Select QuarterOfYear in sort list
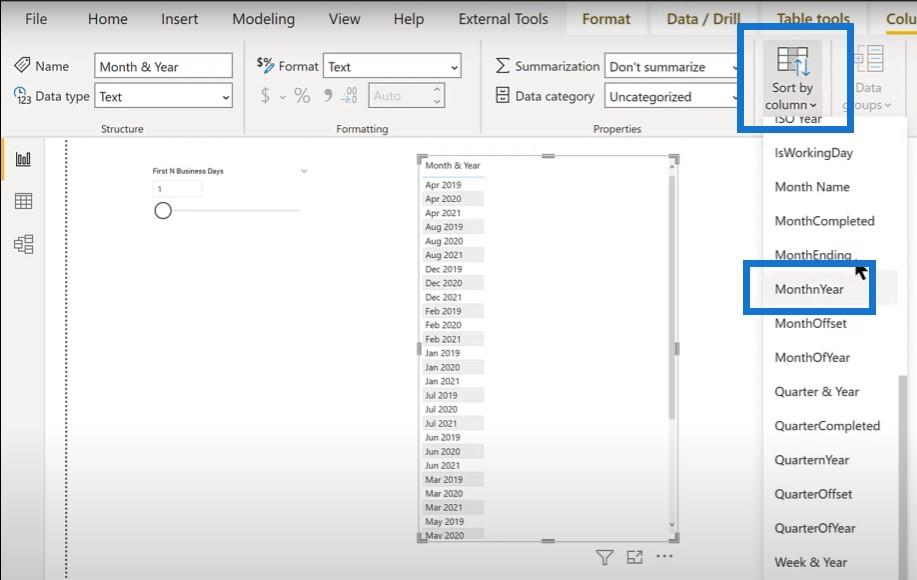 click(815, 528)
